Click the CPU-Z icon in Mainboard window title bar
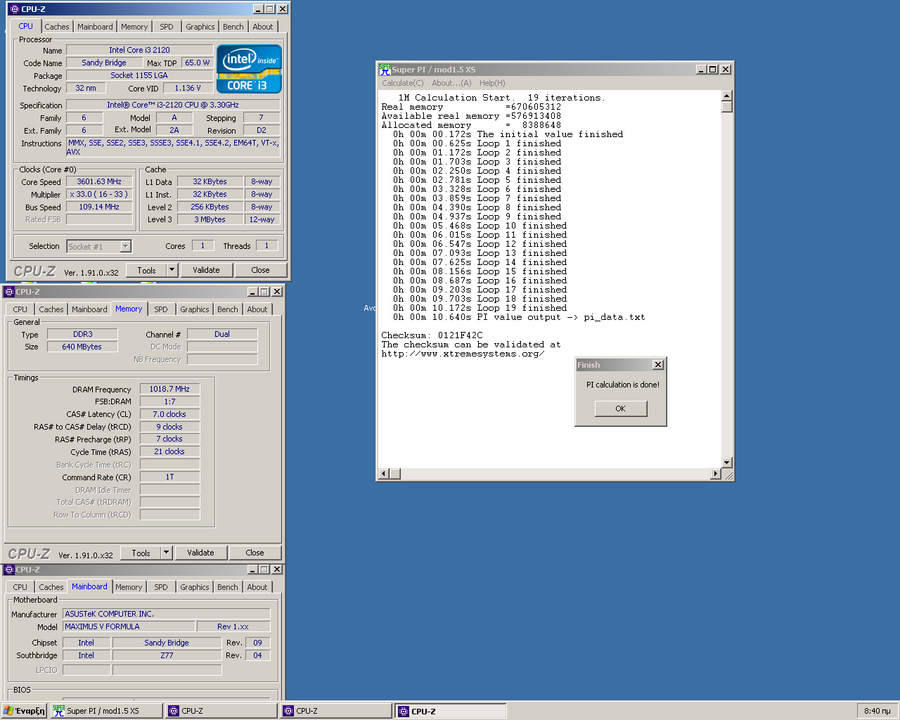900x720 pixels. (x=9, y=570)
